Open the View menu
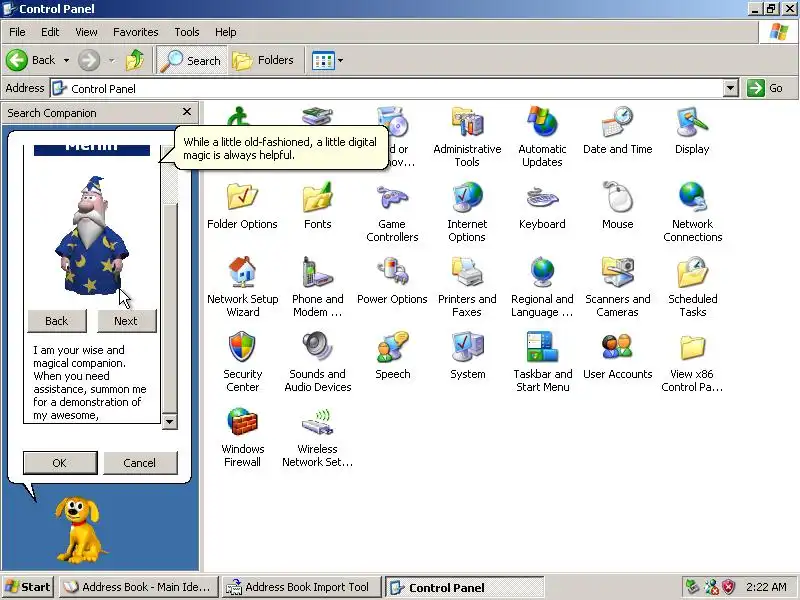Screen dimensions: 800x600 pyautogui.click(x=86, y=32)
